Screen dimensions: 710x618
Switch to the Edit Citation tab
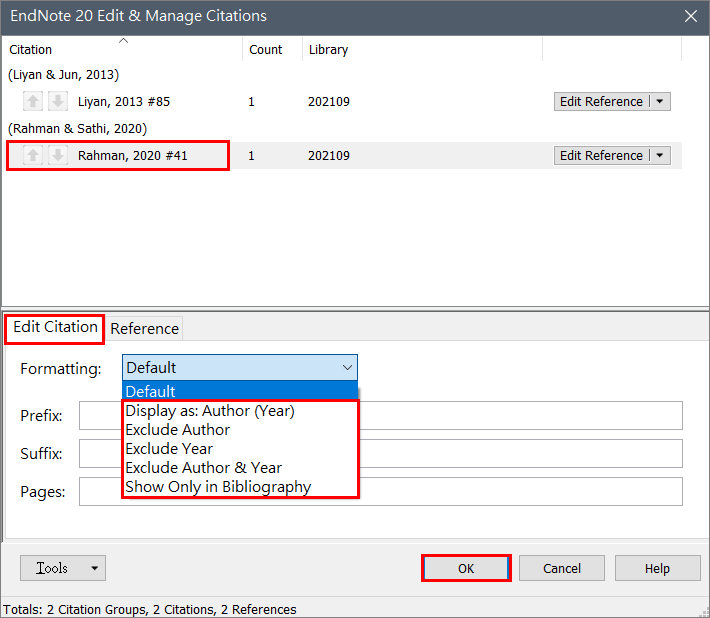click(x=55, y=327)
